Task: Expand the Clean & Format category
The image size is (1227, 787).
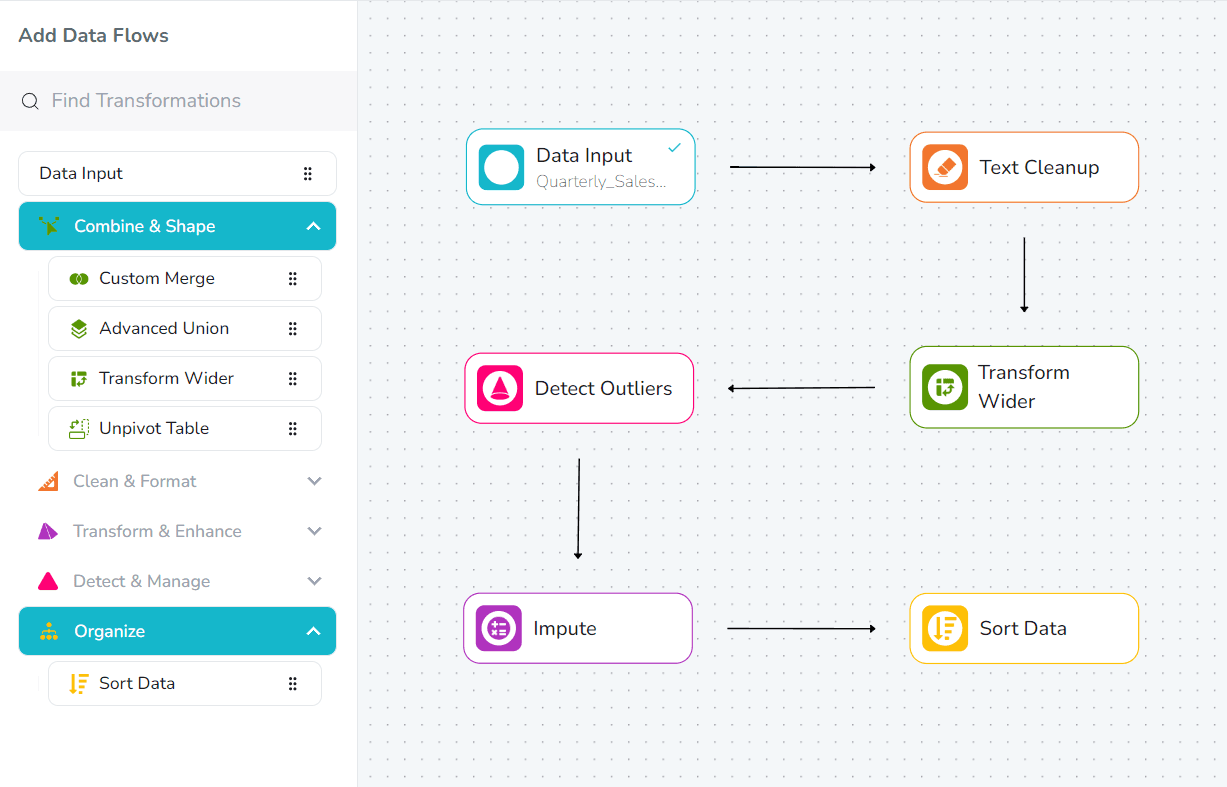Action: click(313, 481)
